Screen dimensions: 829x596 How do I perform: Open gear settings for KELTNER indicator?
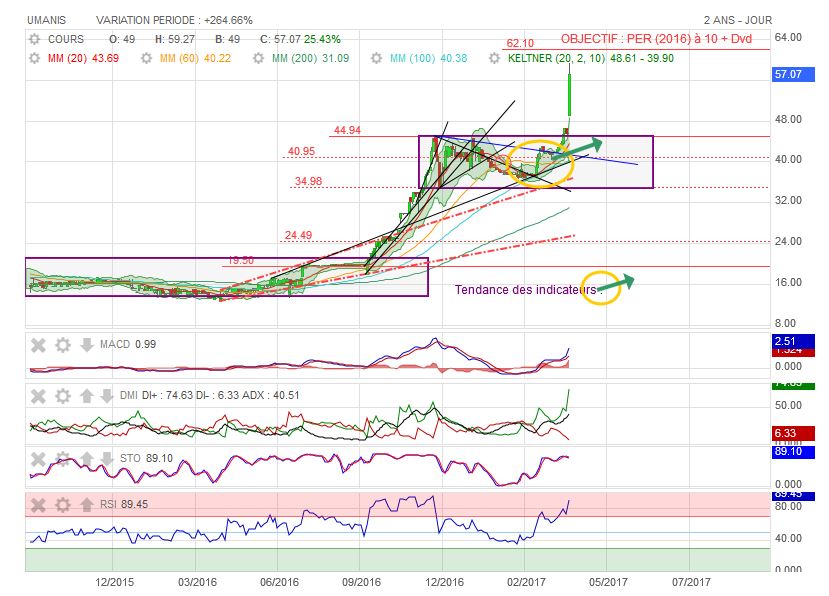click(x=494, y=58)
